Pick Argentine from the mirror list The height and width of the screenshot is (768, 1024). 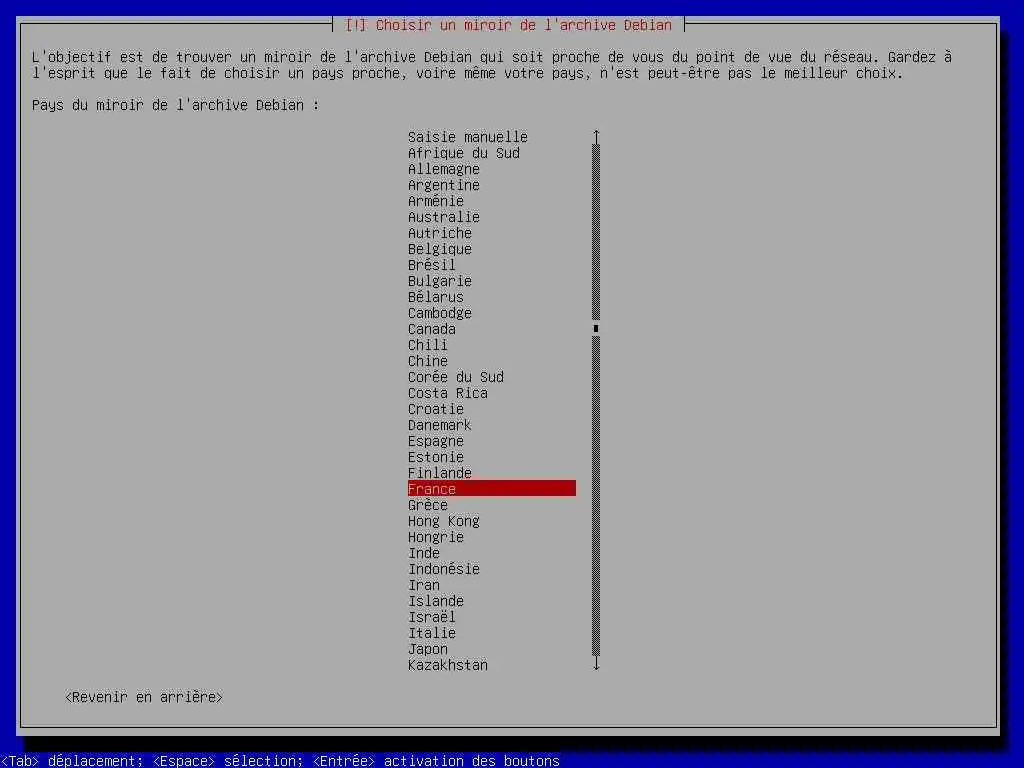coord(443,185)
